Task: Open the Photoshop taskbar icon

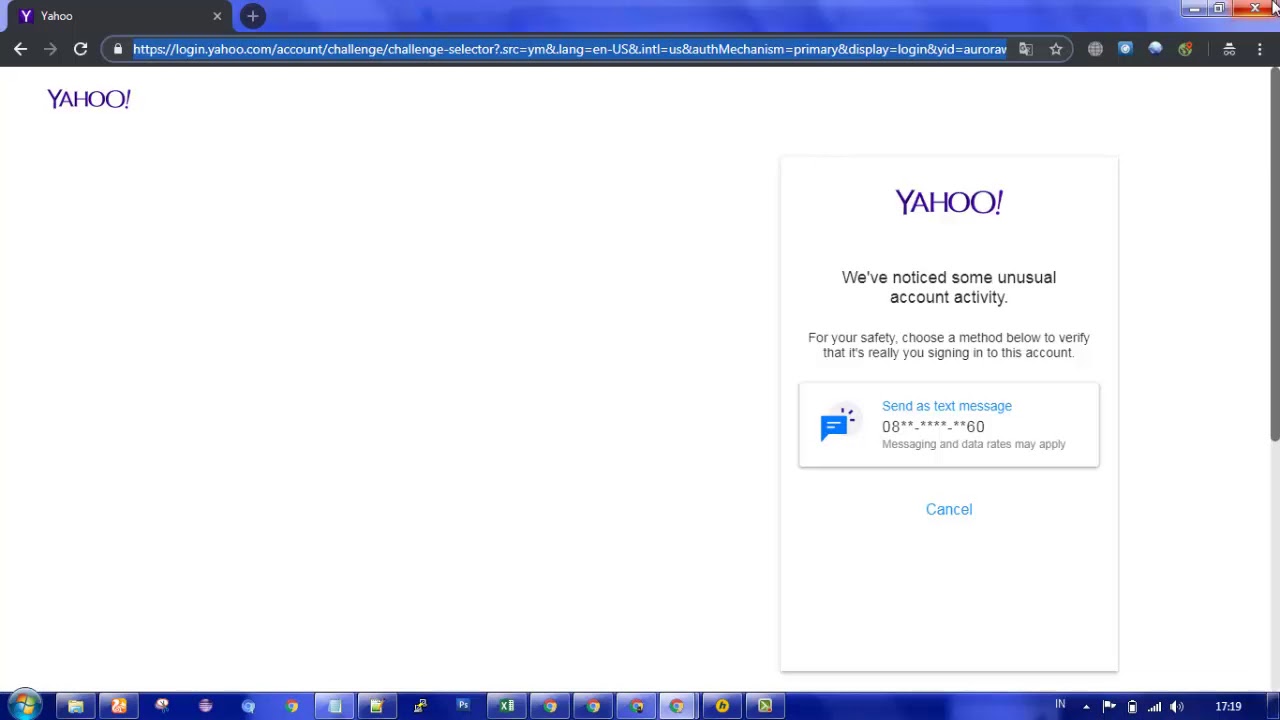Action: (463, 706)
